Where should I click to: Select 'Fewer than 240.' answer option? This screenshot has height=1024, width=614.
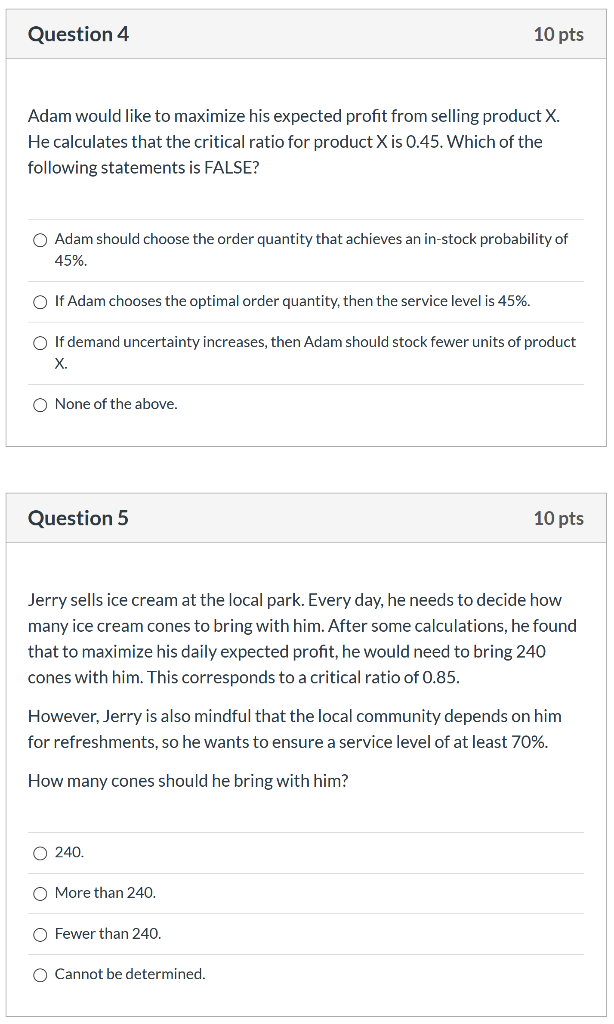pos(39,934)
